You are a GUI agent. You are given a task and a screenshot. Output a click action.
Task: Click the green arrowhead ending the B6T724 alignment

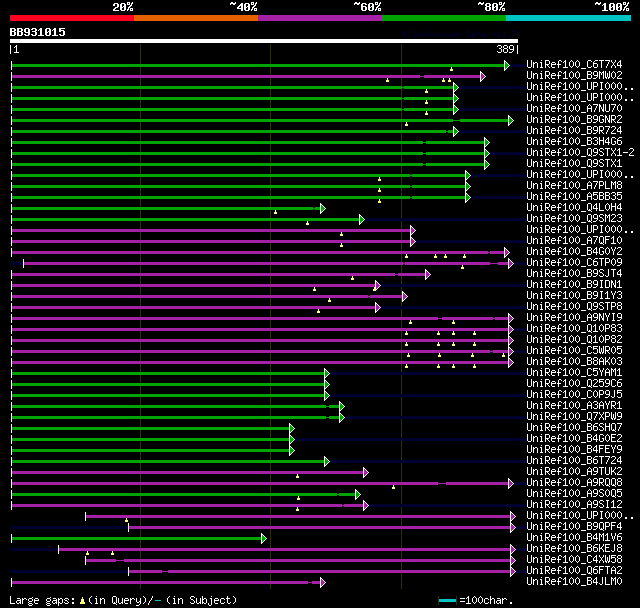(x=327, y=462)
